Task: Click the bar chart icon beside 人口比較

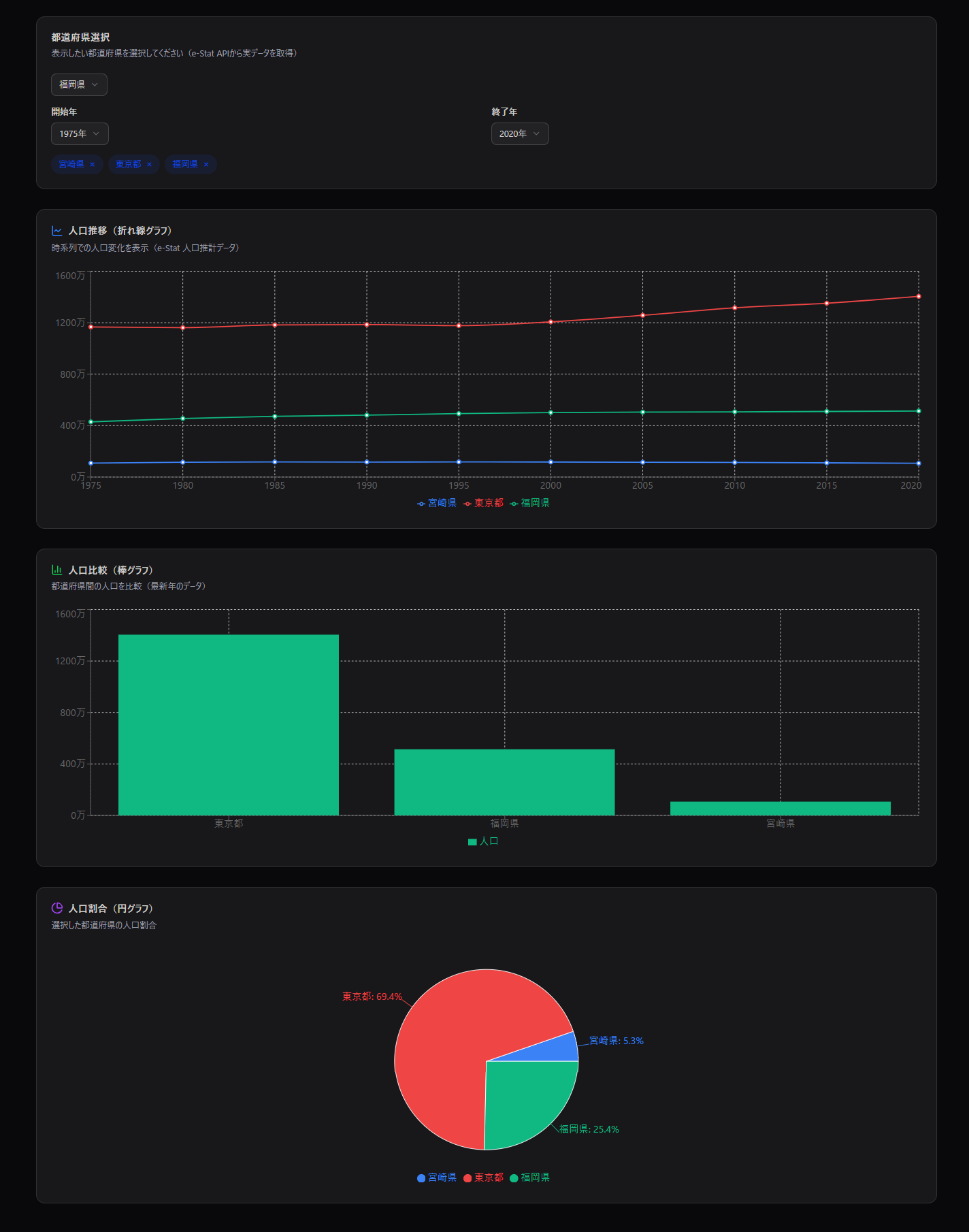Action: (57, 570)
